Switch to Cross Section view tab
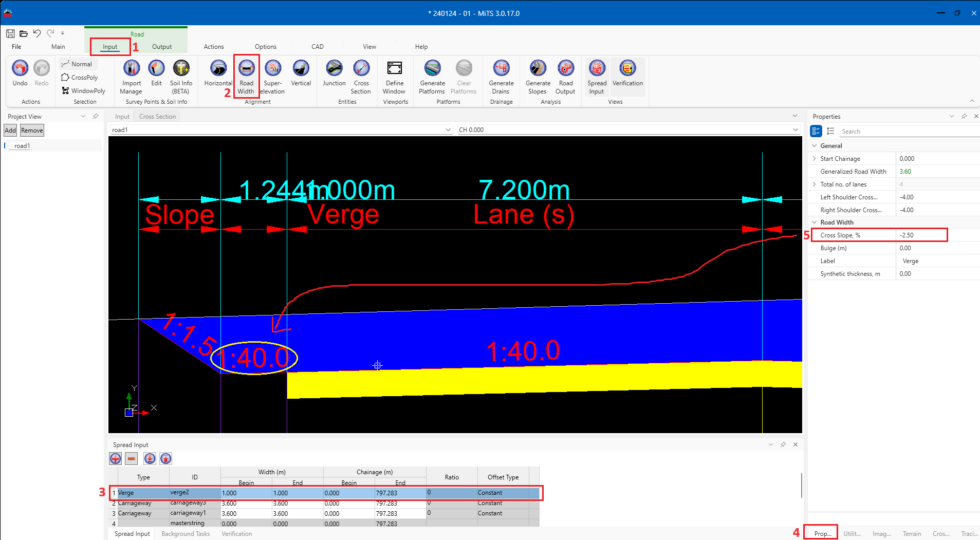980x540 pixels. click(x=158, y=117)
